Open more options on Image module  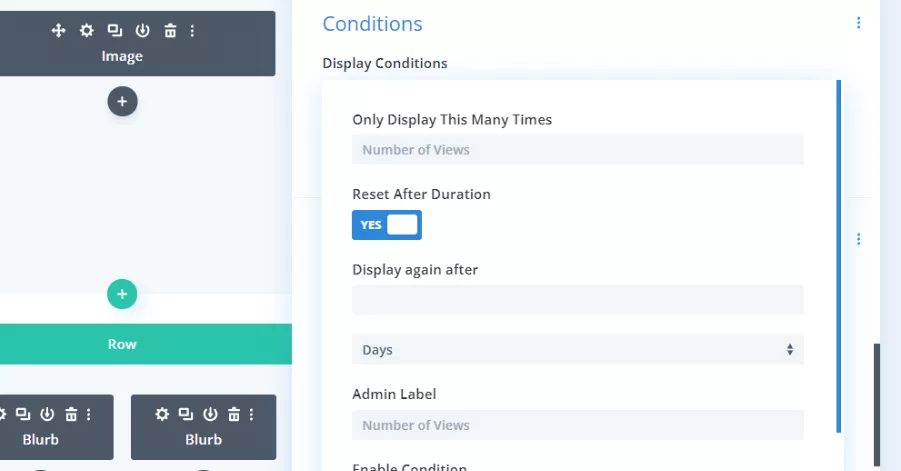192,30
